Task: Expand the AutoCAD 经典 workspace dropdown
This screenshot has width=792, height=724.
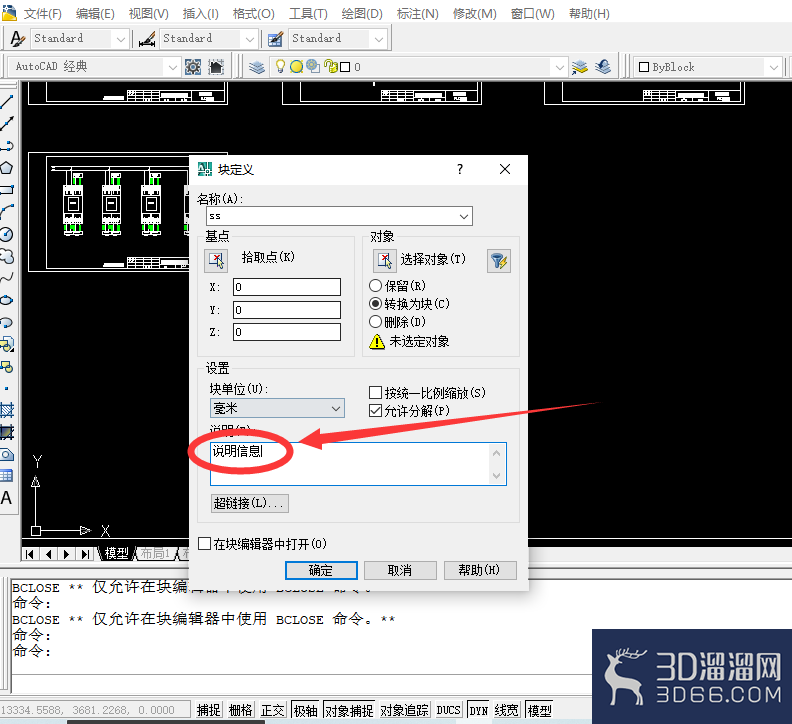Action: click(173, 67)
